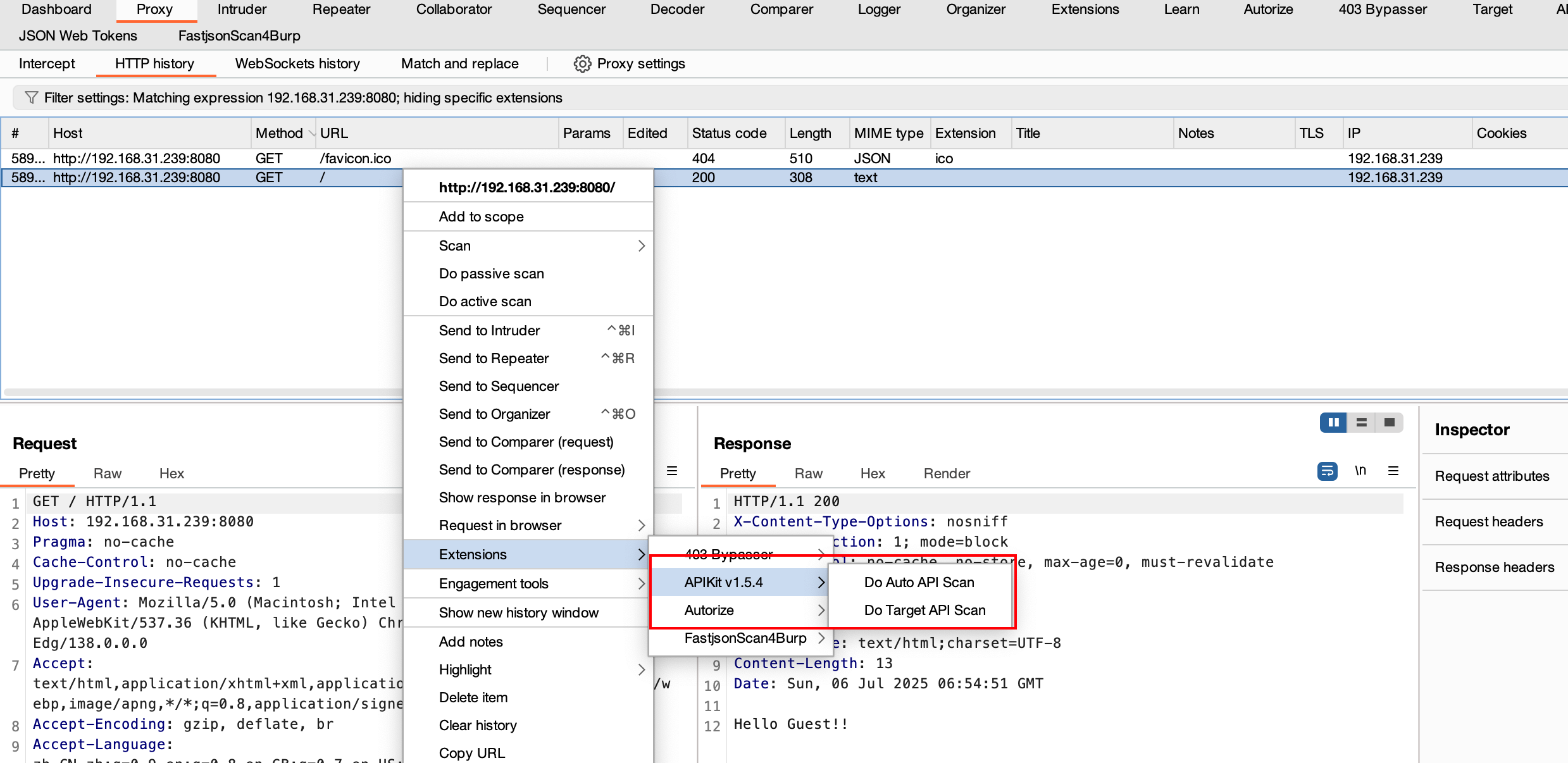The width and height of the screenshot is (1568, 763).
Task: Select side-by-side layout icon in Response panel
Action: pos(1333,423)
